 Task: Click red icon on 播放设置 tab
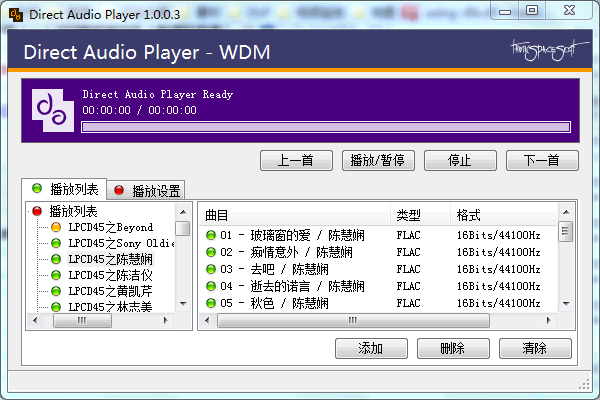[119, 190]
